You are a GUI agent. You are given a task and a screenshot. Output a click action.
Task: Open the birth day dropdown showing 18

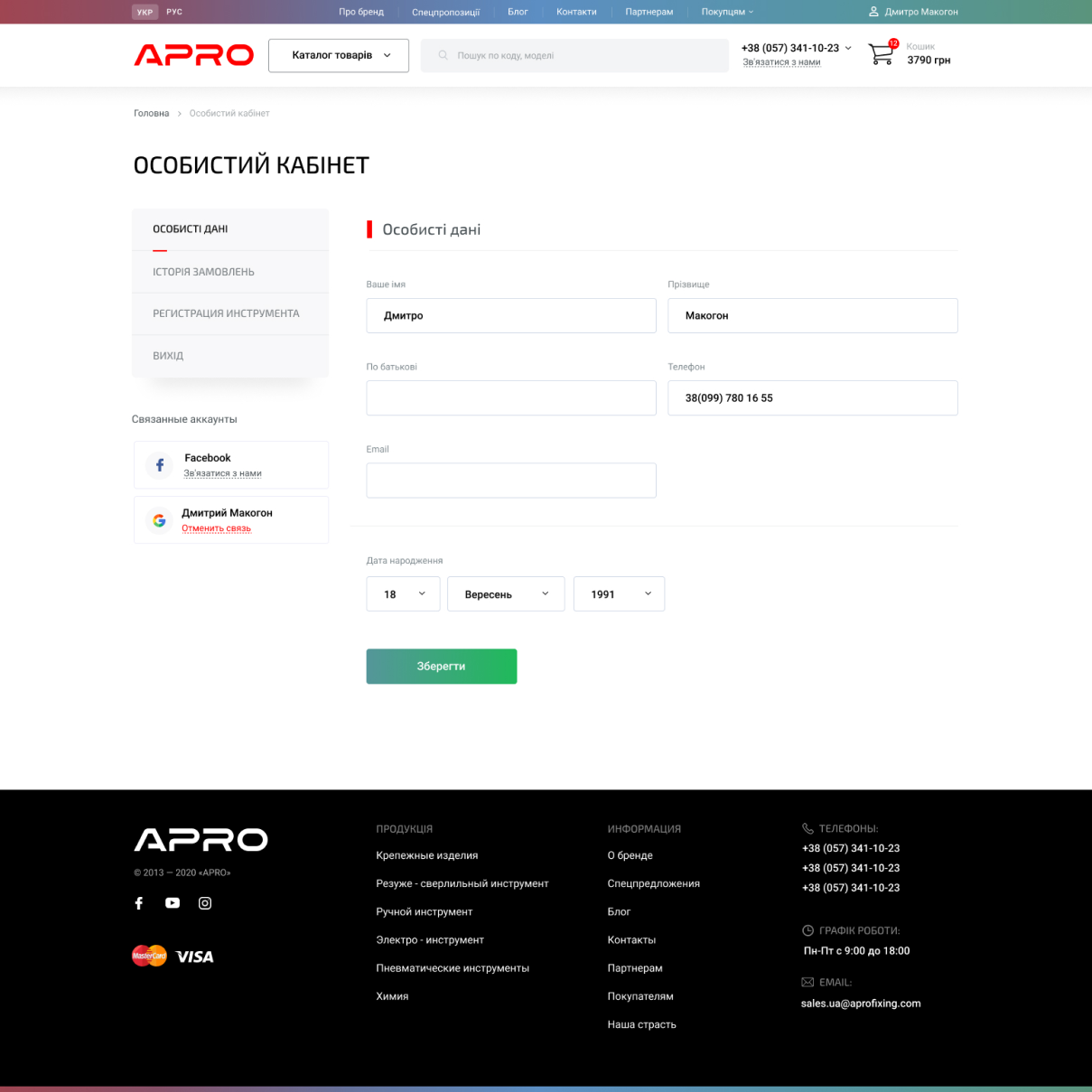coord(403,594)
